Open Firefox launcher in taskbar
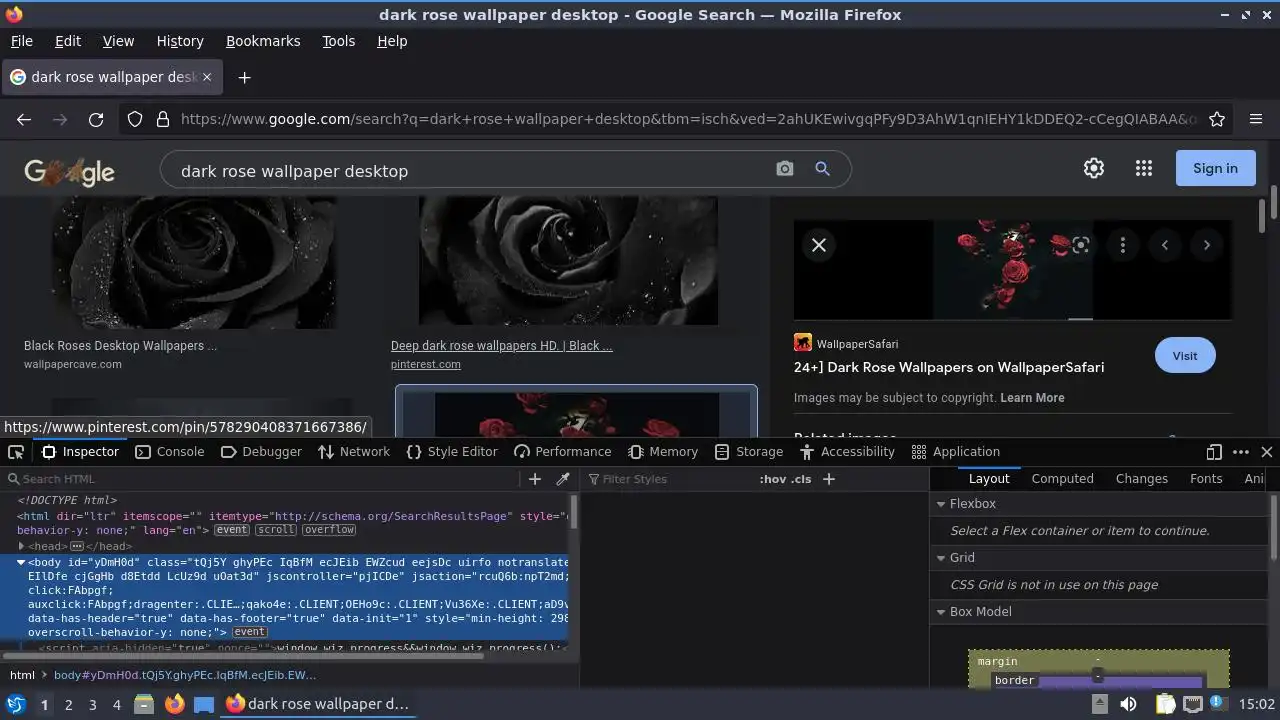1280x720 pixels. pos(174,704)
